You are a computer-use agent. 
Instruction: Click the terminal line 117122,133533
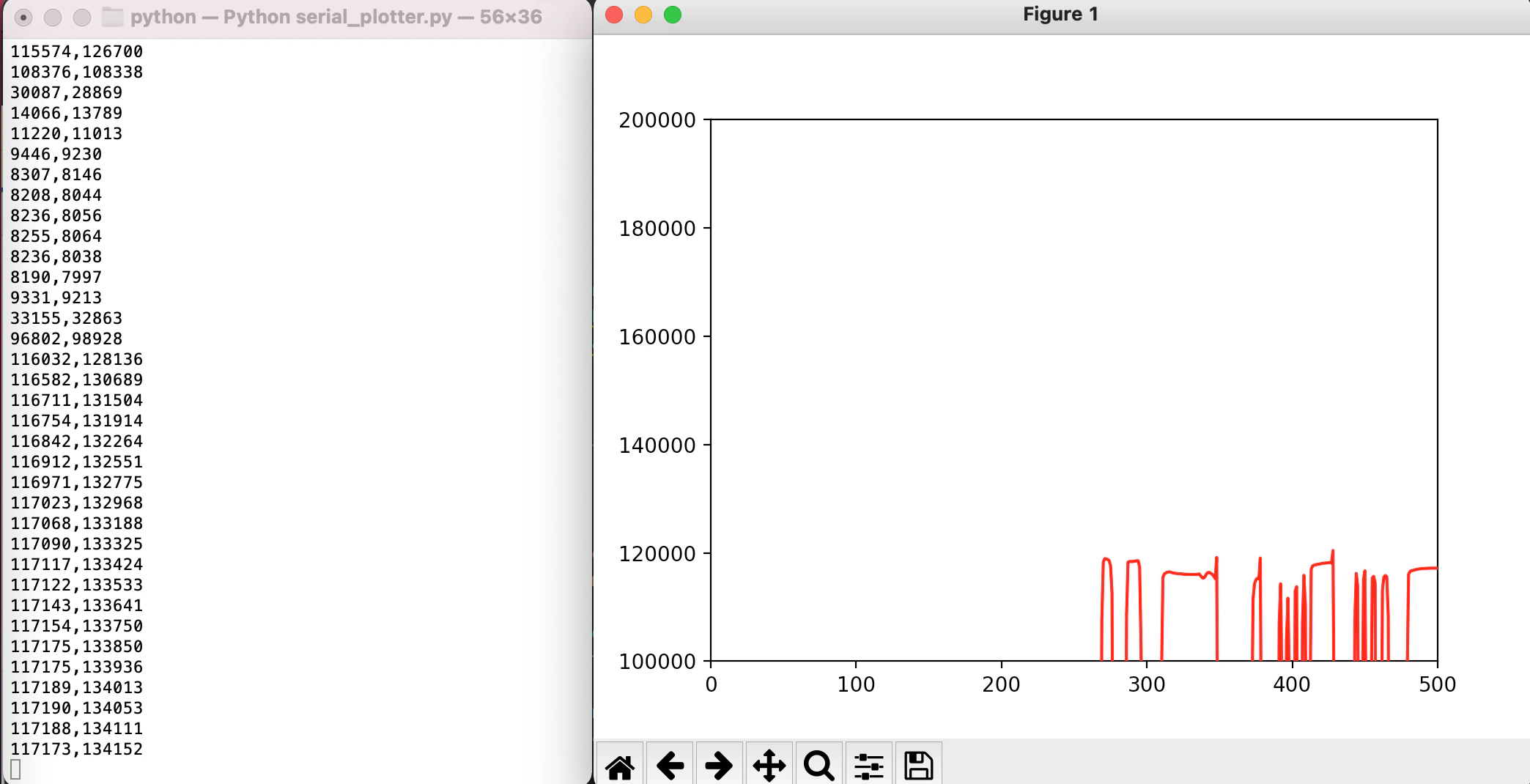click(76, 585)
